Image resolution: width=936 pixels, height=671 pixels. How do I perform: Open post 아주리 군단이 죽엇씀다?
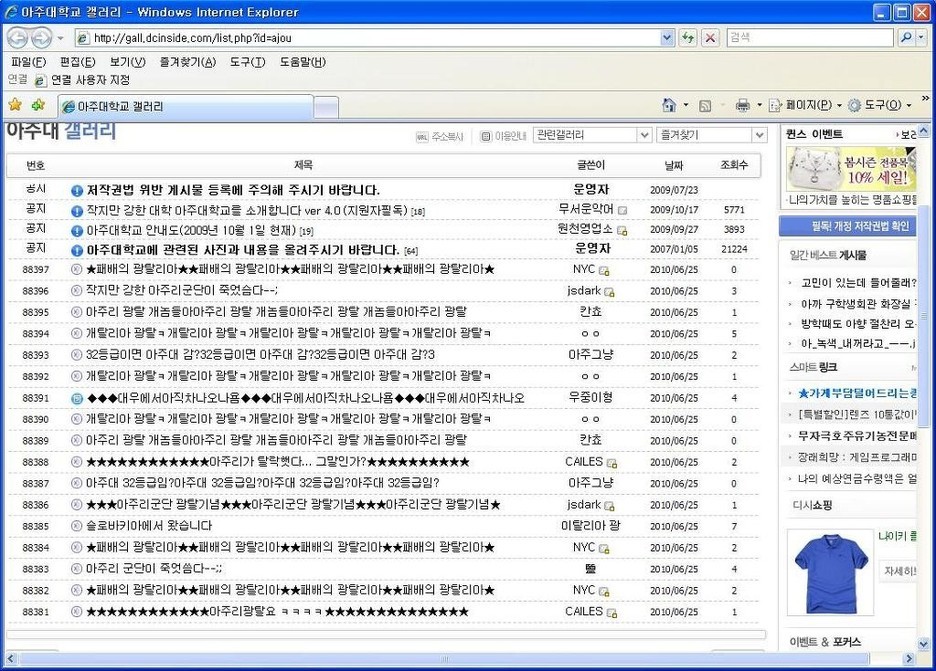[x=154, y=569]
